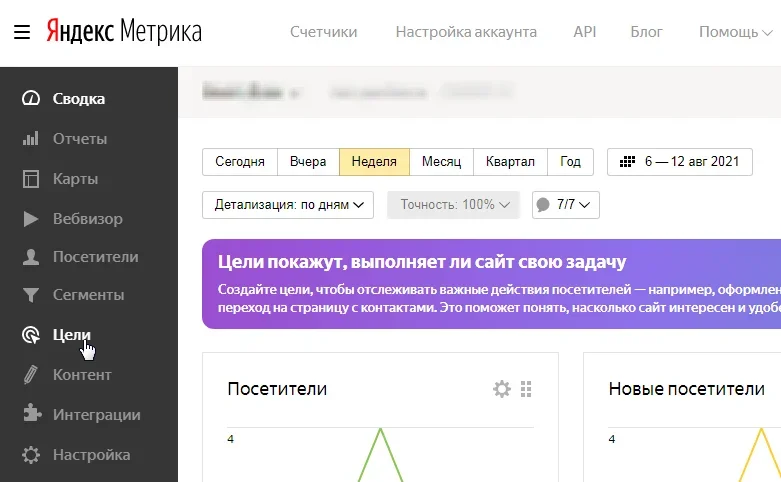Select the Неделя period
Image resolution: width=781 pixels, height=482 pixels.
tap(374, 162)
